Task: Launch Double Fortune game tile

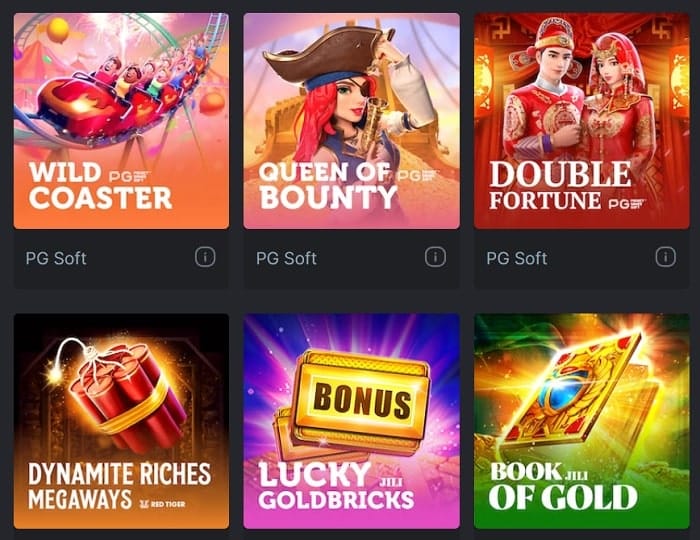Action: click(582, 121)
